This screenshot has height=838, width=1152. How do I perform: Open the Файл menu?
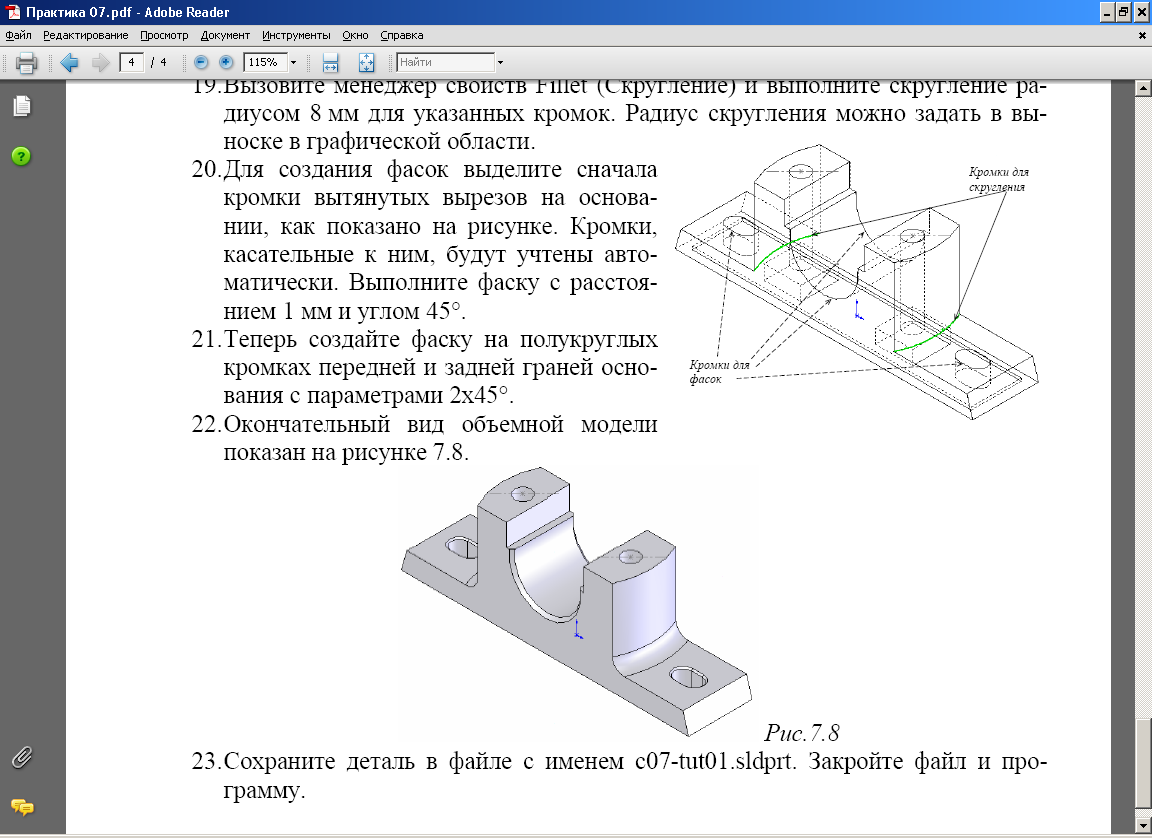click(18, 35)
